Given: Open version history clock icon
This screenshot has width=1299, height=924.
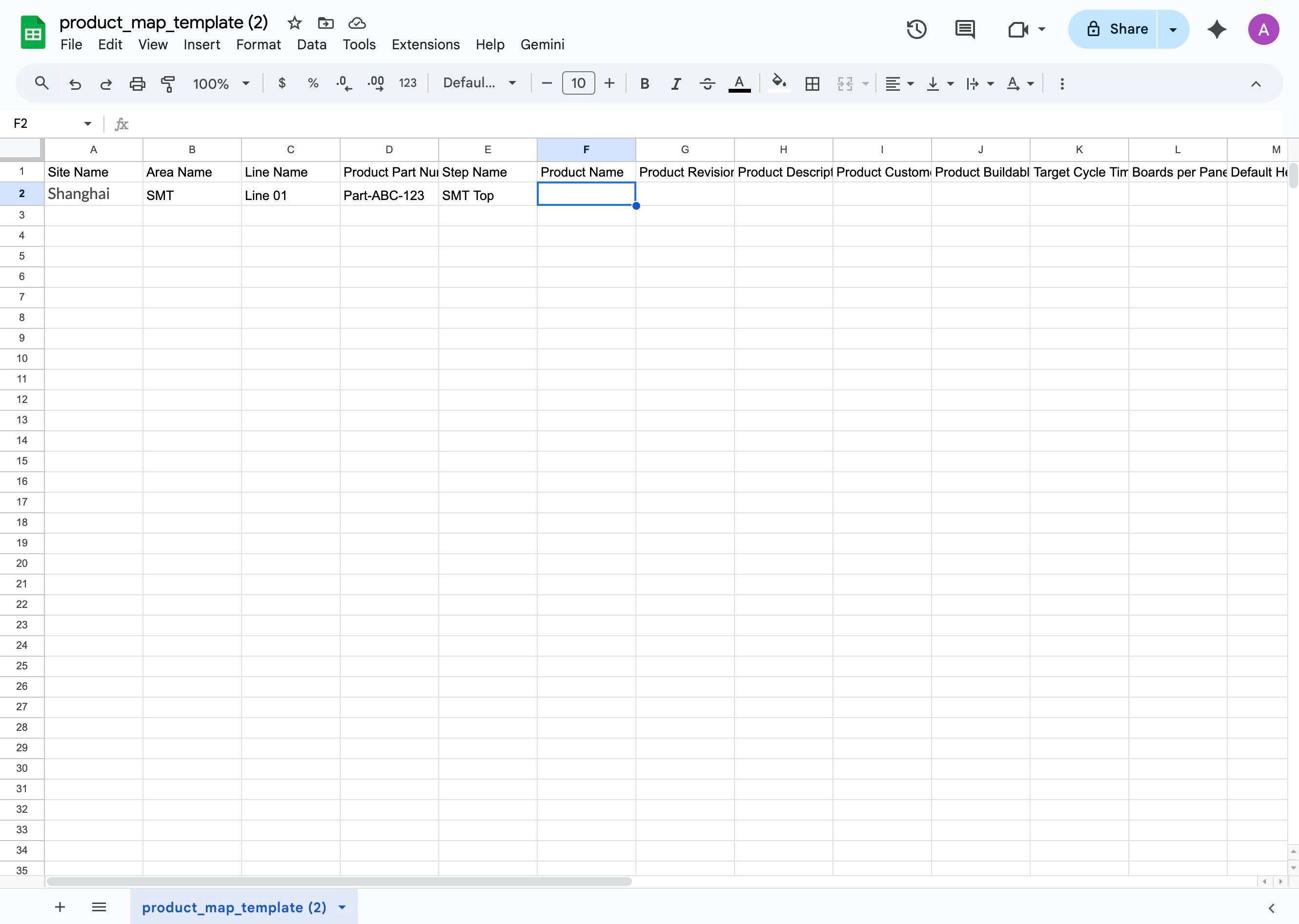Looking at the screenshot, I should tap(916, 29).
